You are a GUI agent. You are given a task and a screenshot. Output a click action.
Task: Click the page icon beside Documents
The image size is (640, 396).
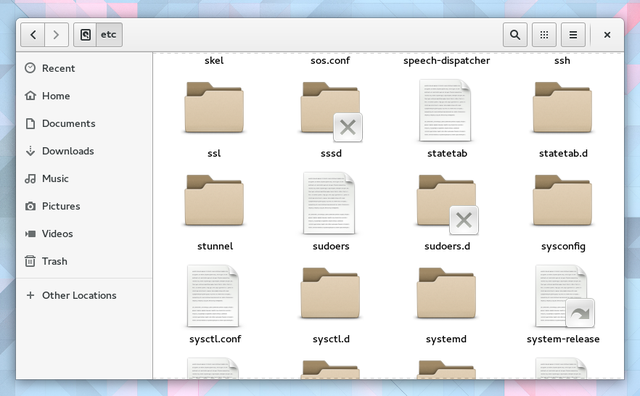pyautogui.click(x=30, y=123)
